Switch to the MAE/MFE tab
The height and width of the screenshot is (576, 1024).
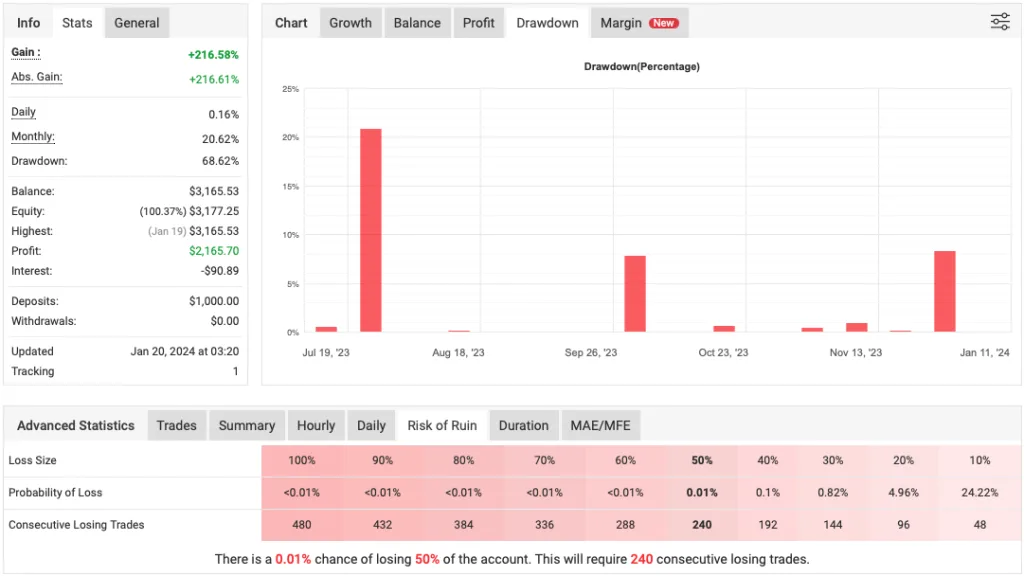coord(601,425)
